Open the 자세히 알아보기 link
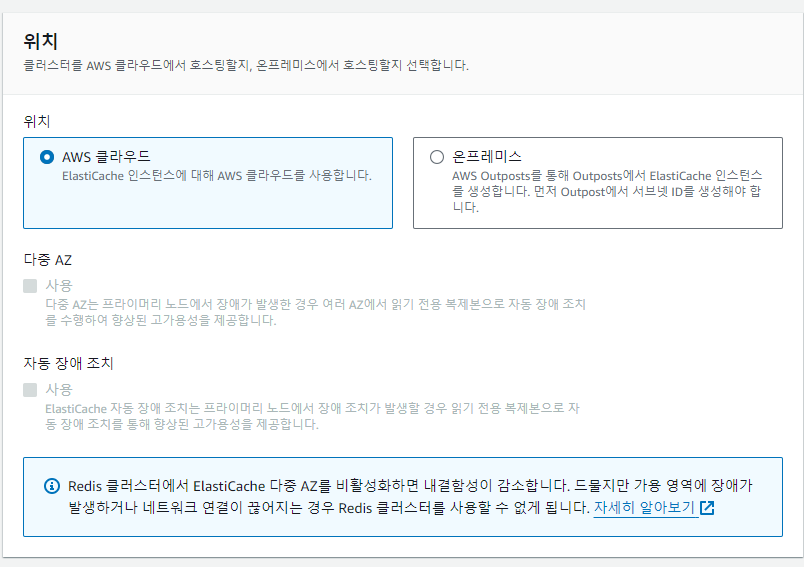This screenshot has width=804, height=567. click(644, 508)
